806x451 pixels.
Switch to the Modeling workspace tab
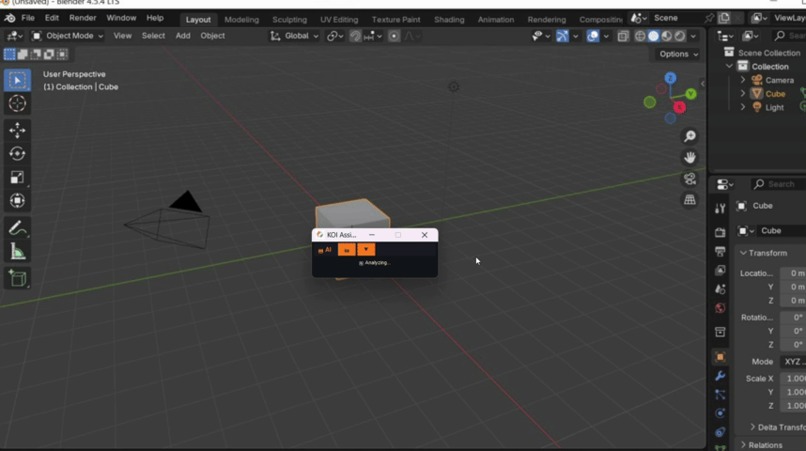point(242,20)
